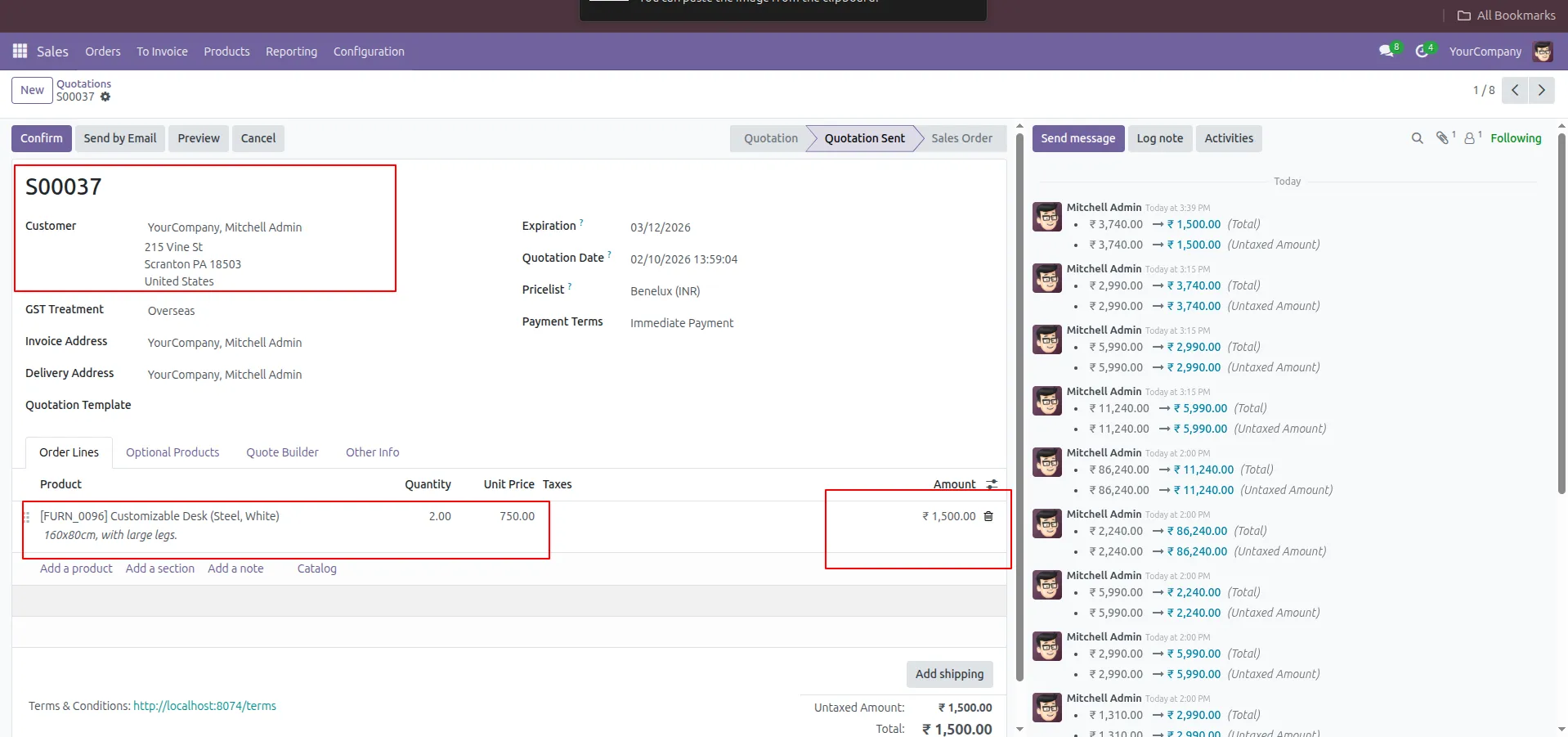Search messages with the magnifier icon
Viewport: 1568px width, 737px height.
coord(1417,138)
